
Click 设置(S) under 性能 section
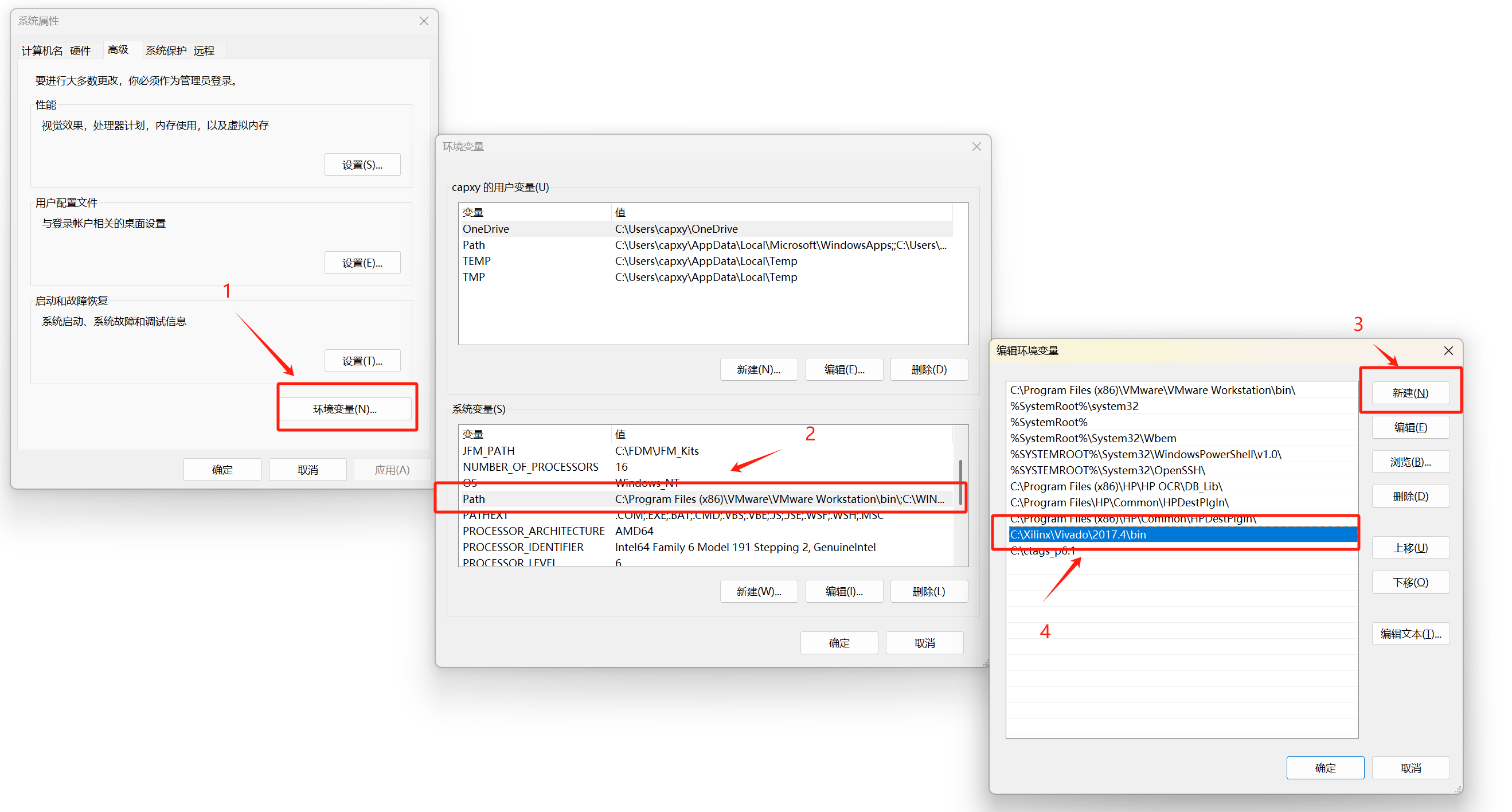coord(362,165)
